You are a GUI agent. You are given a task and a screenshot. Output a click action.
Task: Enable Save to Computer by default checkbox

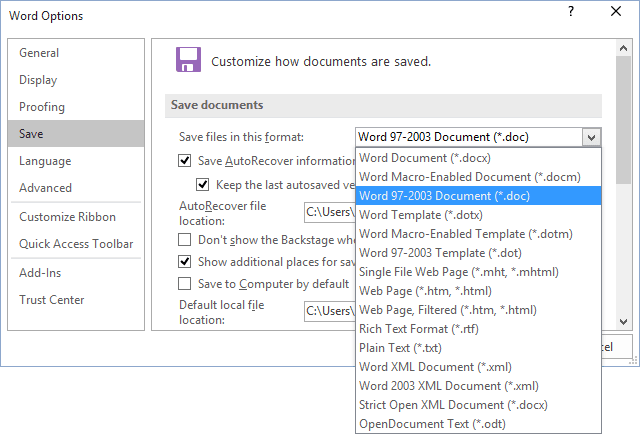click(184, 283)
